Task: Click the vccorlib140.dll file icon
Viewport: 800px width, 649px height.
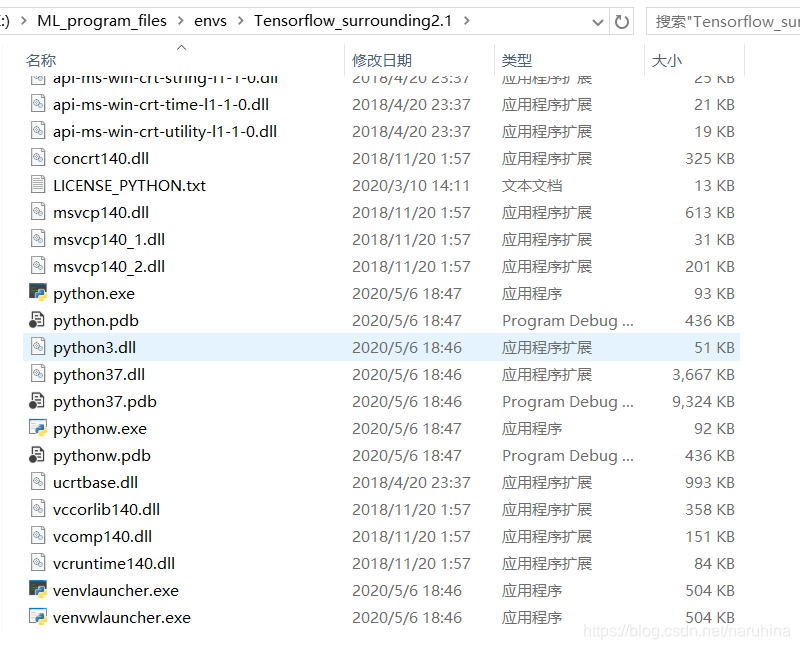Action: pos(38,509)
